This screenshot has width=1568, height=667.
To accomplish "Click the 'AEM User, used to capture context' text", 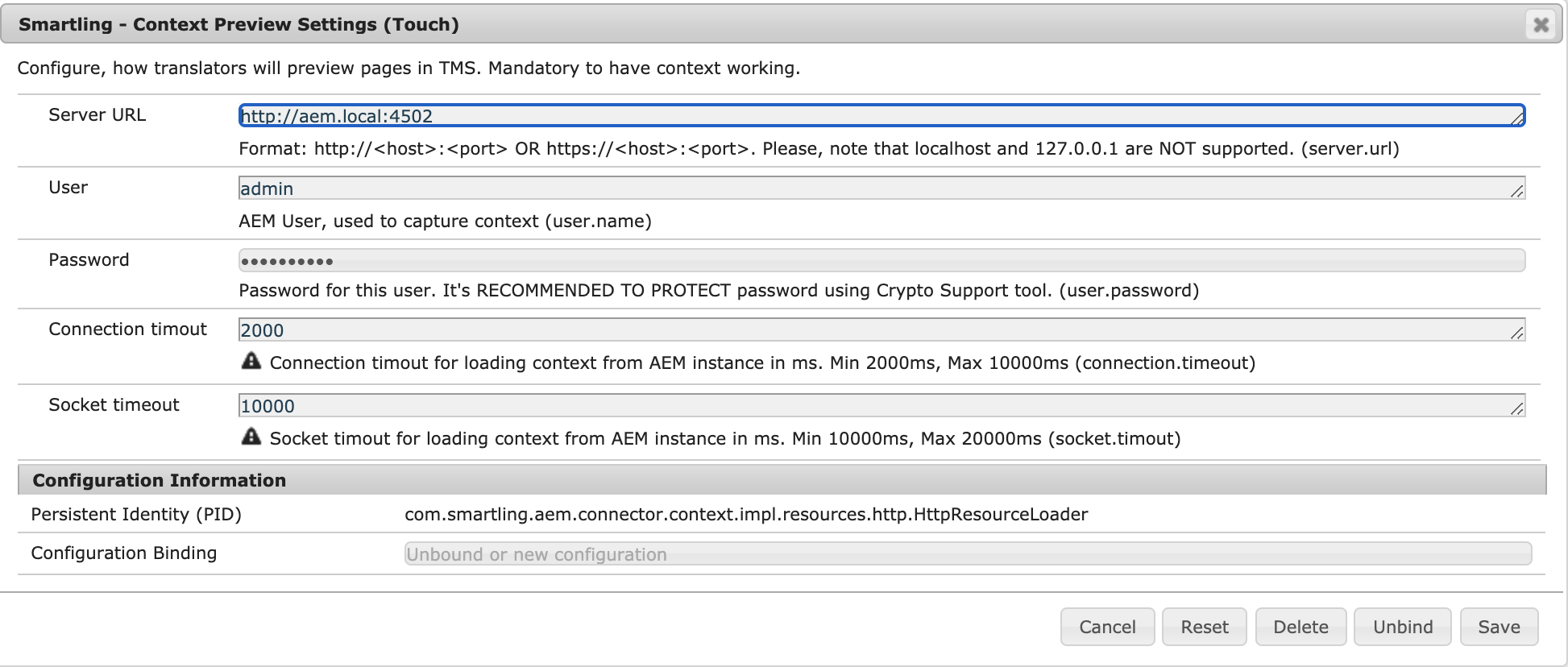I will (445, 222).
